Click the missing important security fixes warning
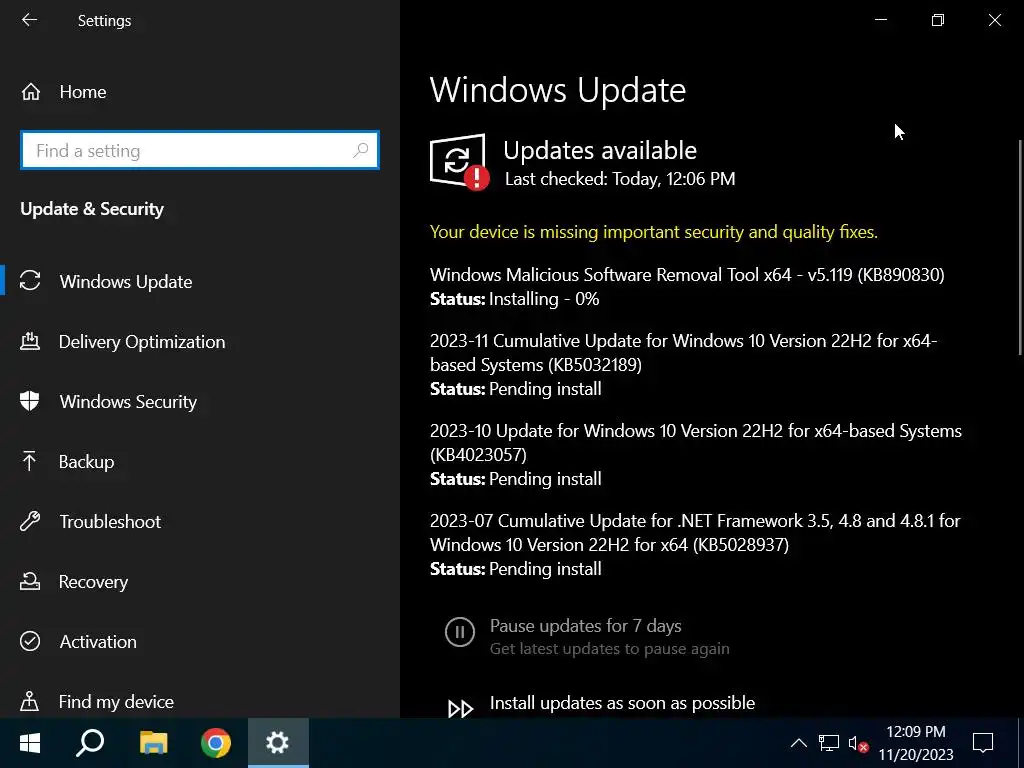 [x=654, y=232]
